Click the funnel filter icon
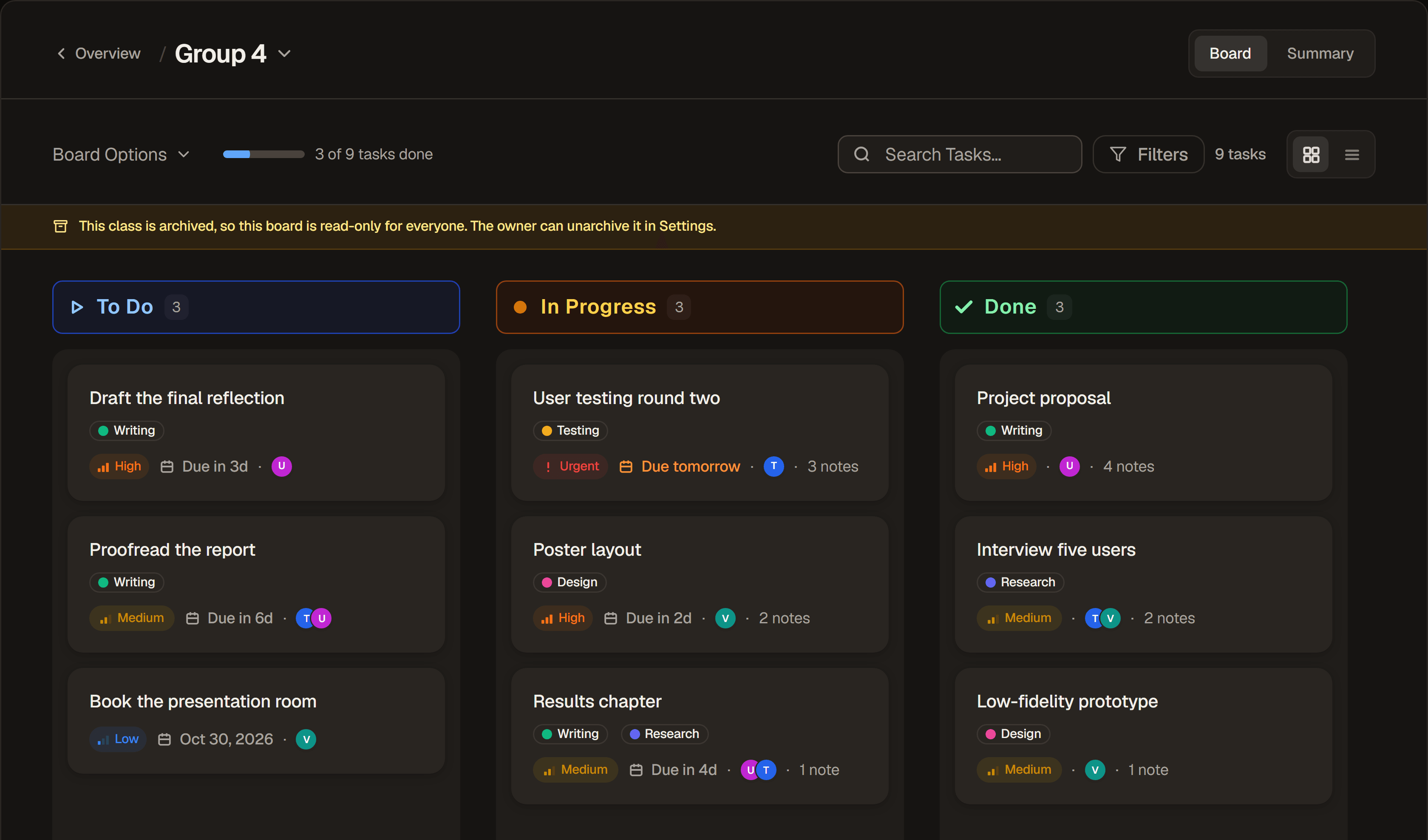 click(x=1117, y=154)
